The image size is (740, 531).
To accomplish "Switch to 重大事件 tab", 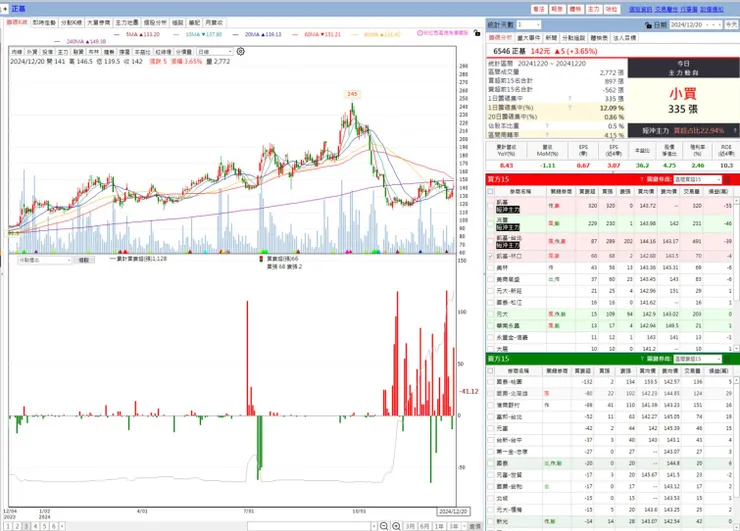I will (x=529, y=38).
